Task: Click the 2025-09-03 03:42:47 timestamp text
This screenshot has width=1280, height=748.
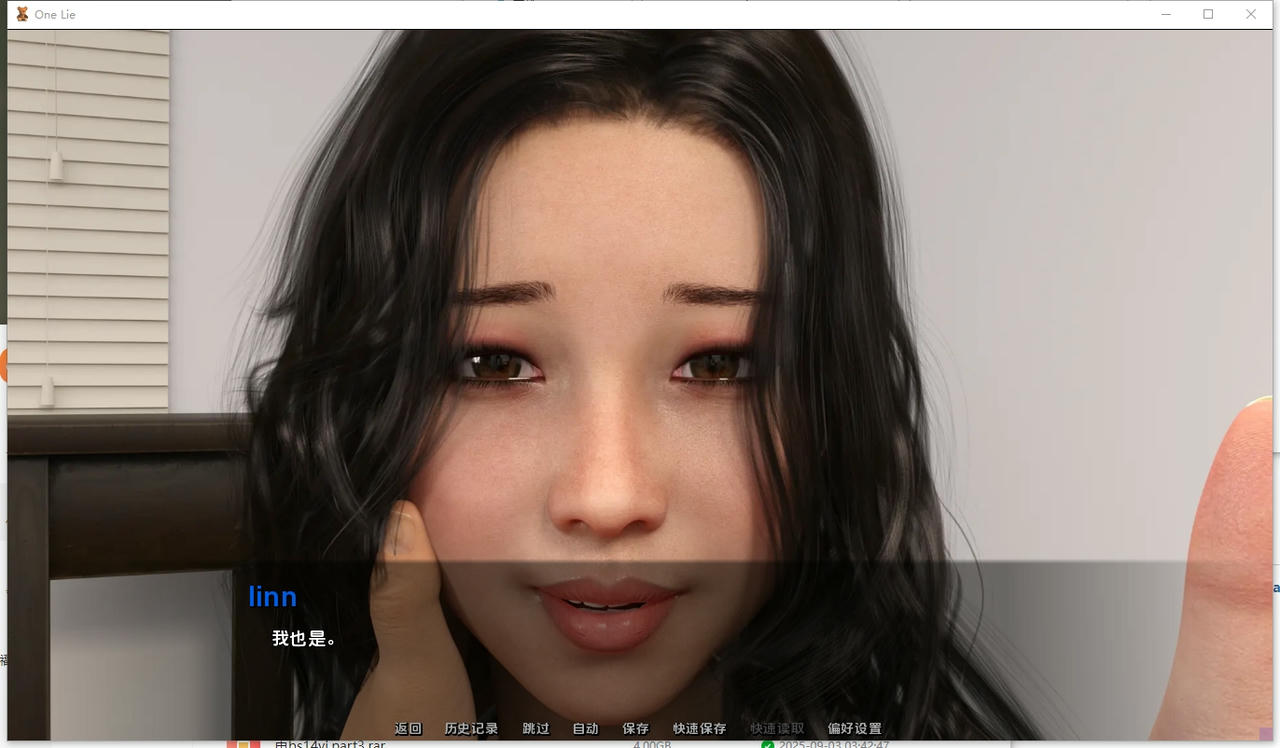Action: click(x=833, y=744)
